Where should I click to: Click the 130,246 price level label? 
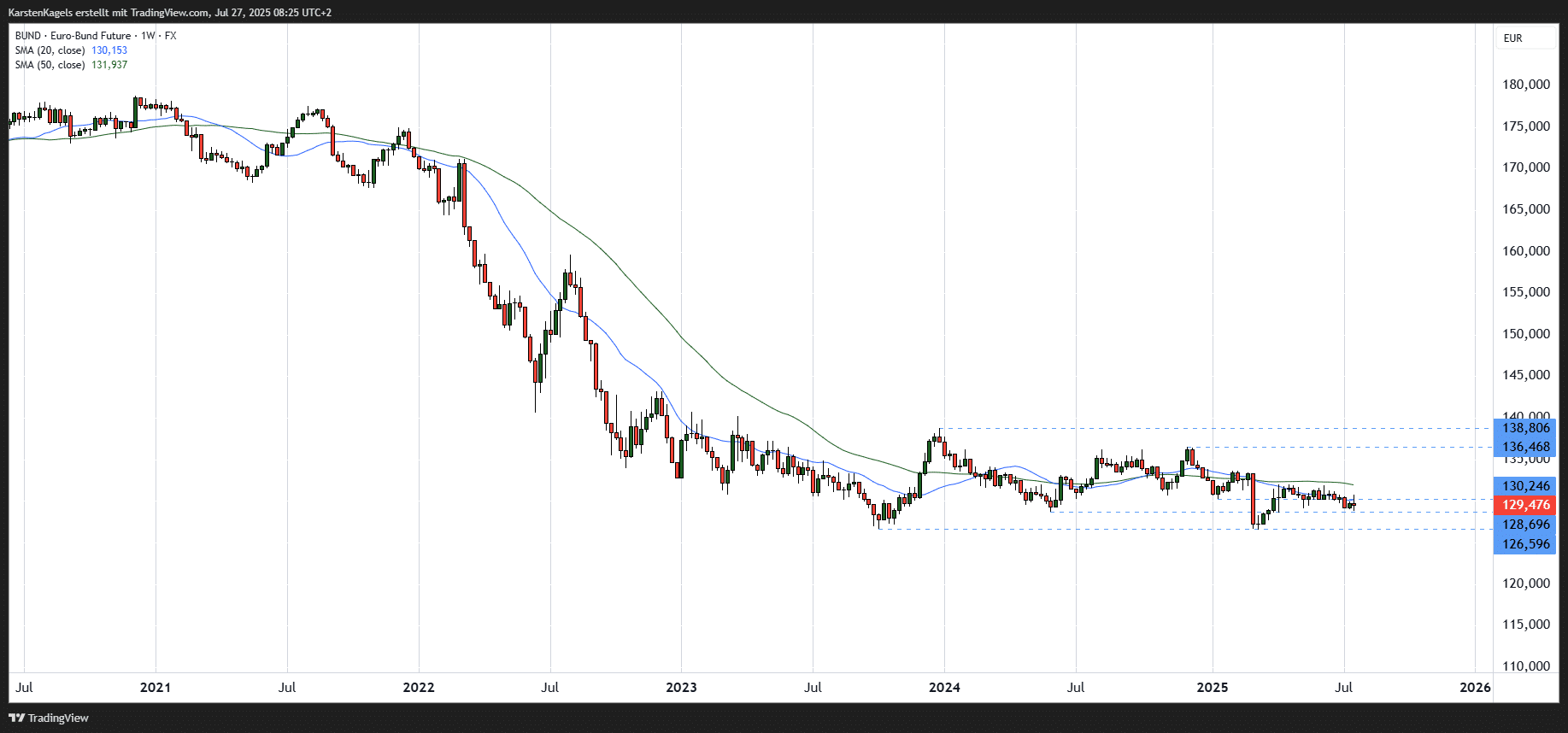[x=1525, y=486]
